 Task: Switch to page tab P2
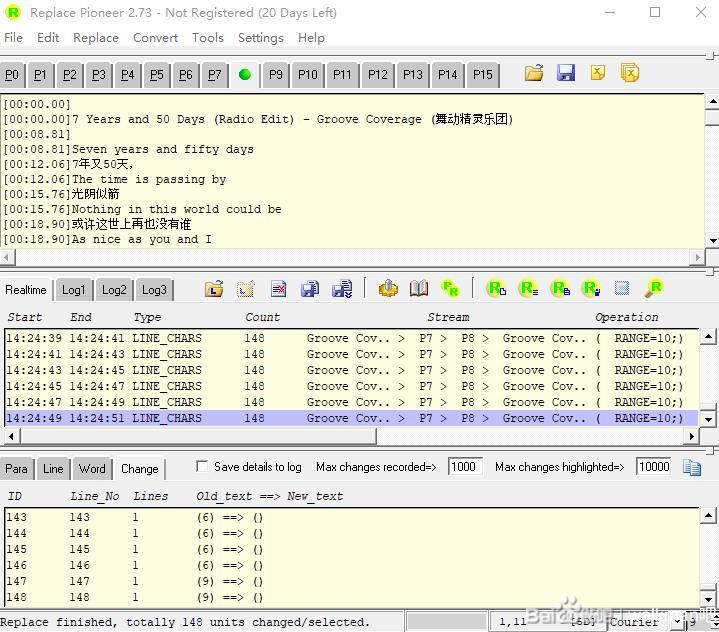click(x=70, y=74)
